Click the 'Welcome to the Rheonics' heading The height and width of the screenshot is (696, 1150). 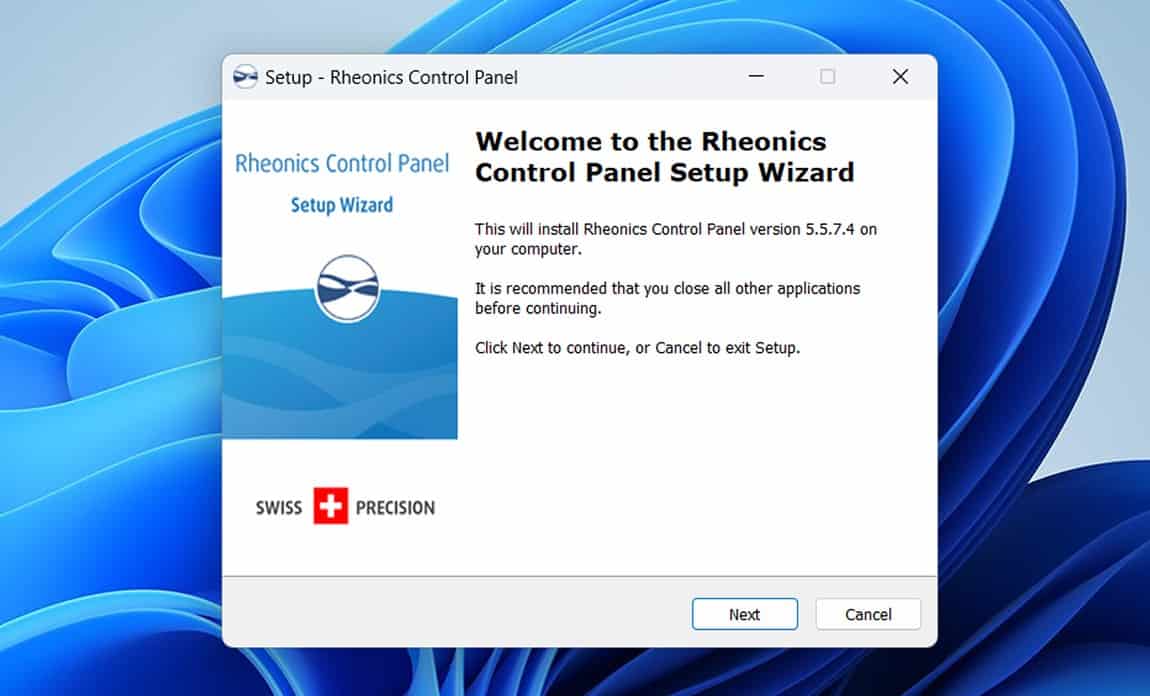coord(650,141)
